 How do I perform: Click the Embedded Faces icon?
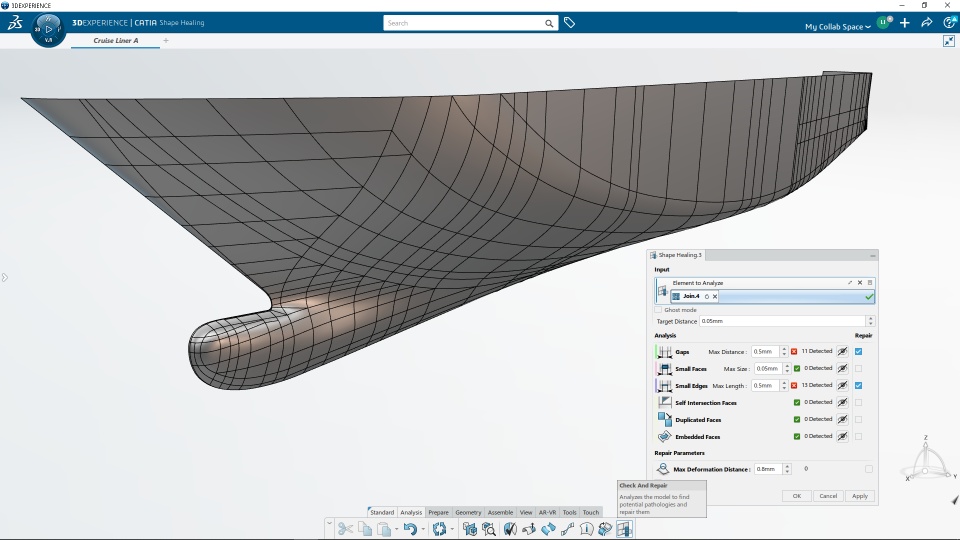pyautogui.click(x=664, y=437)
